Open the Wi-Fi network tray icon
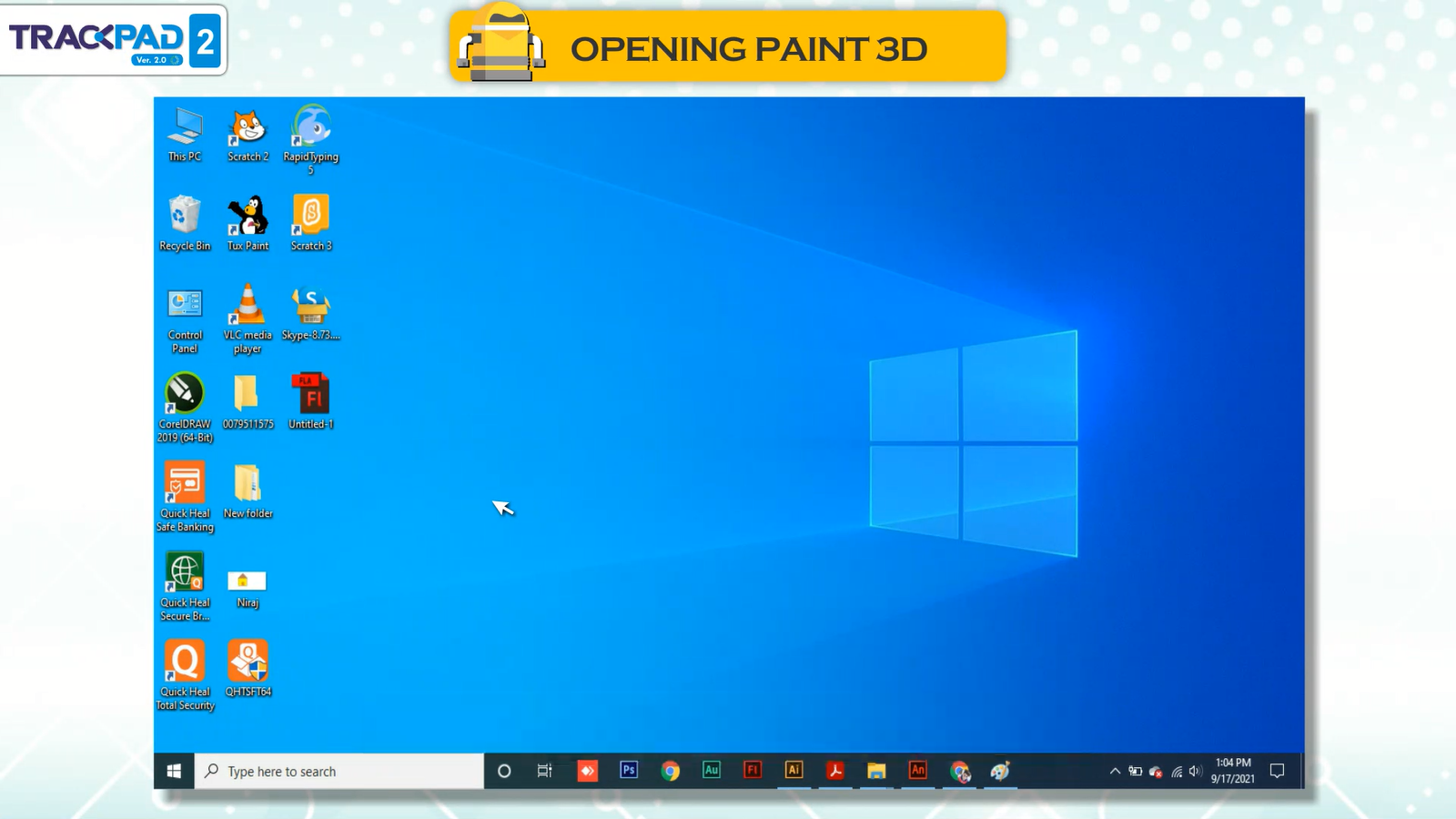This screenshot has width=1456, height=819. [1177, 772]
